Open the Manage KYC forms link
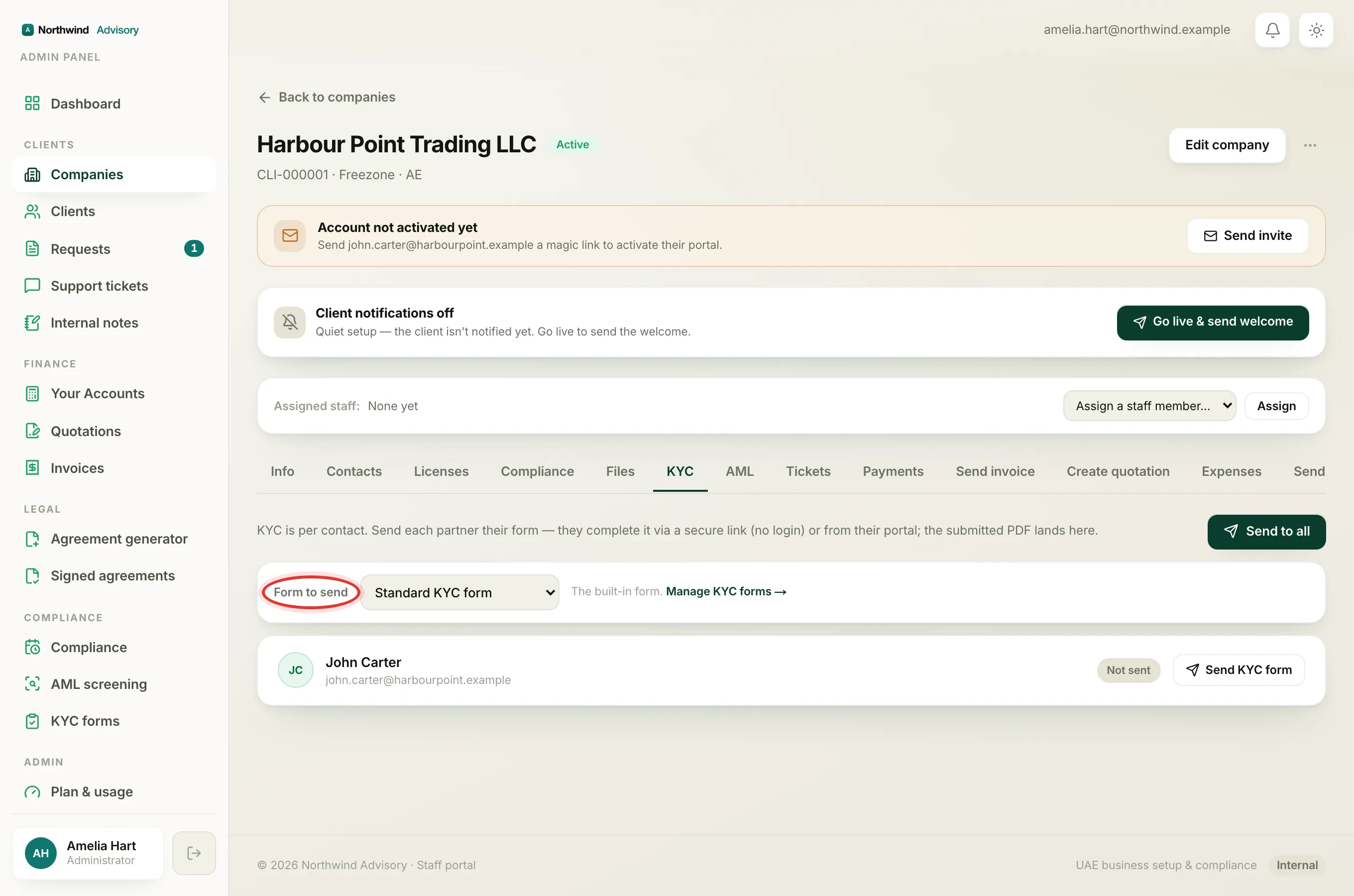This screenshot has height=896, width=1354. click(726, 591)
